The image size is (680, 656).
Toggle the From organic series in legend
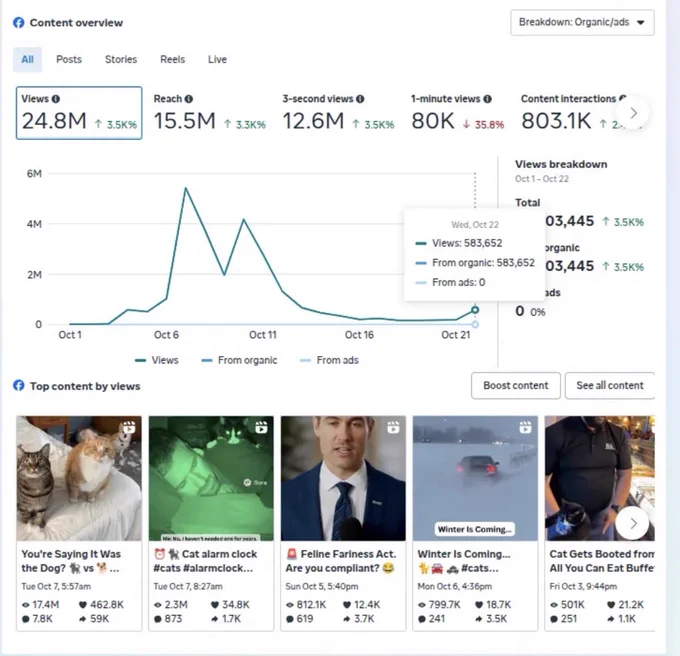click(x=239, y=360)
